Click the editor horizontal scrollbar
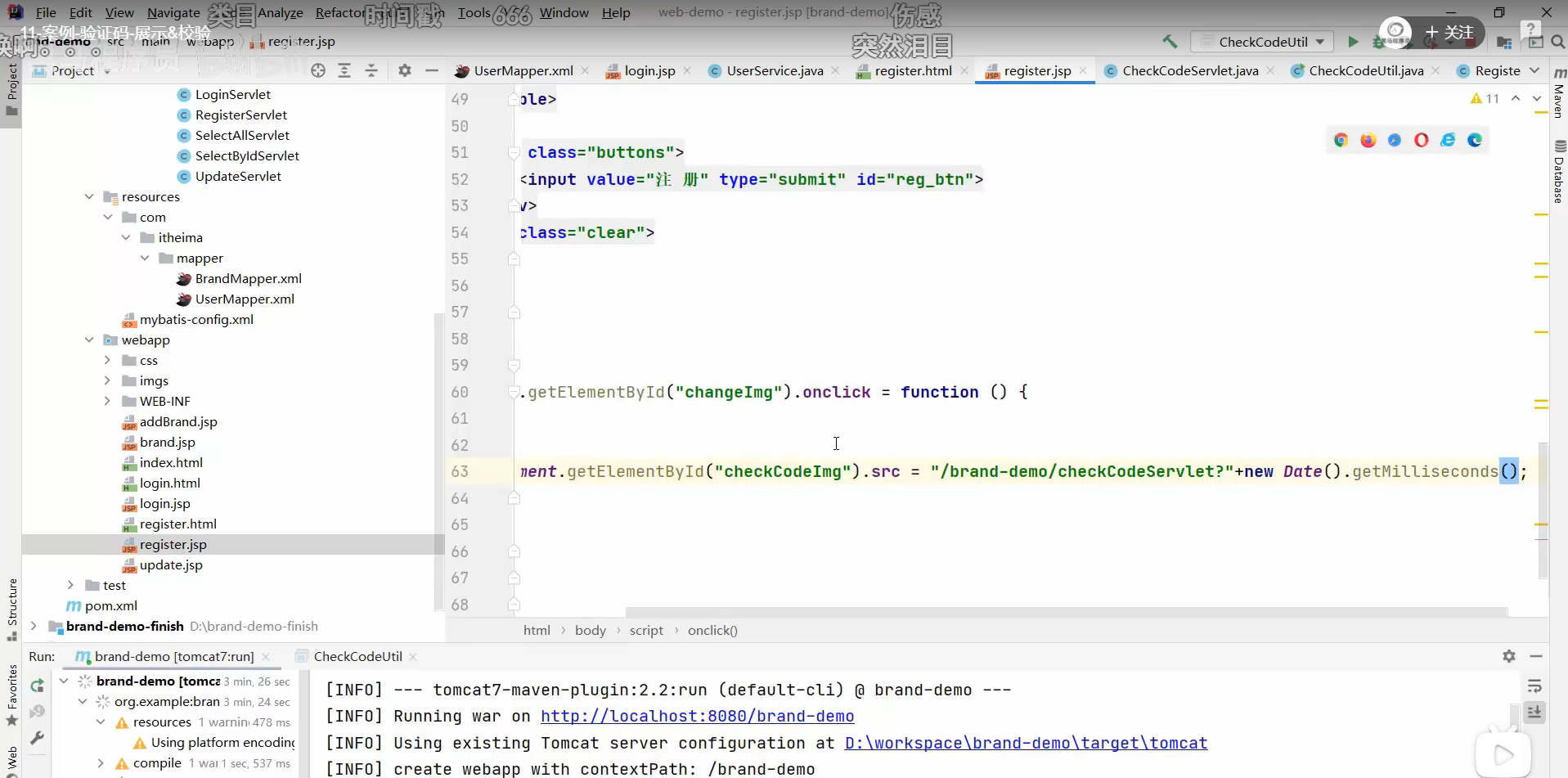This screenshot has height=778, width=1568. 1067,612
